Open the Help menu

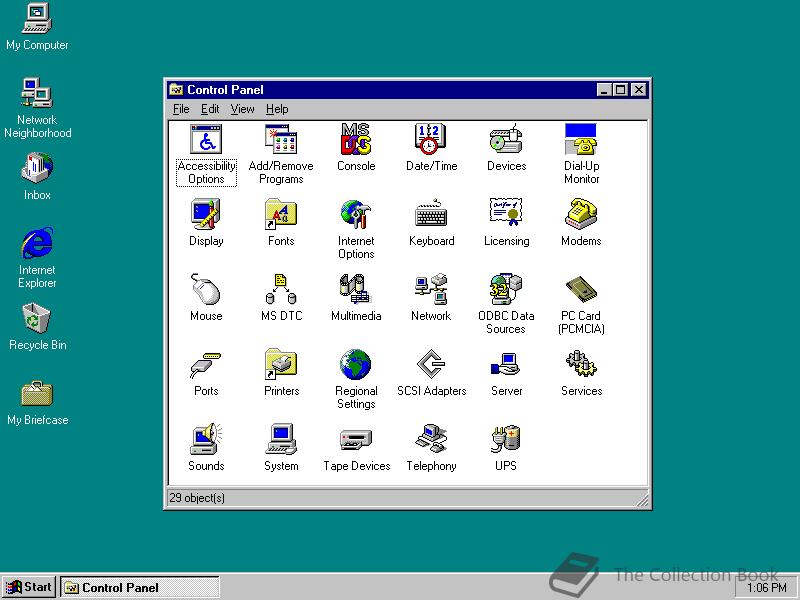coord(277,109)
